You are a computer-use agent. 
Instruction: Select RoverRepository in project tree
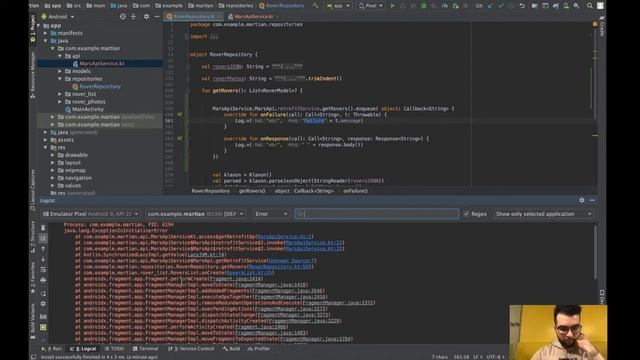pyautogui.click(x=100, y=87)
